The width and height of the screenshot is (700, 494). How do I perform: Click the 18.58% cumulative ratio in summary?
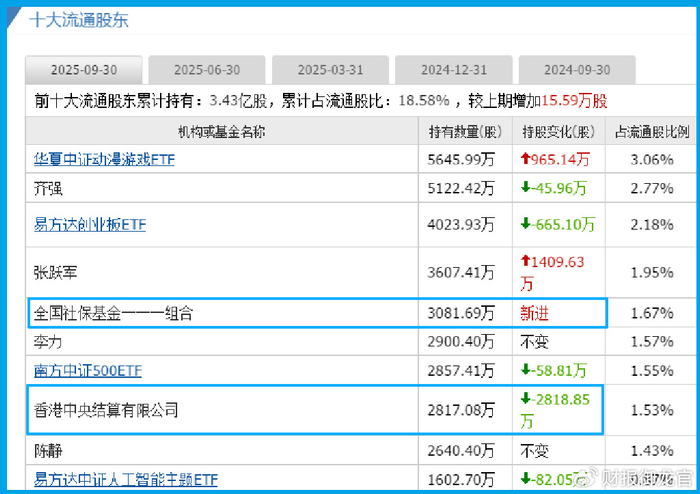[x=424, y=101]
